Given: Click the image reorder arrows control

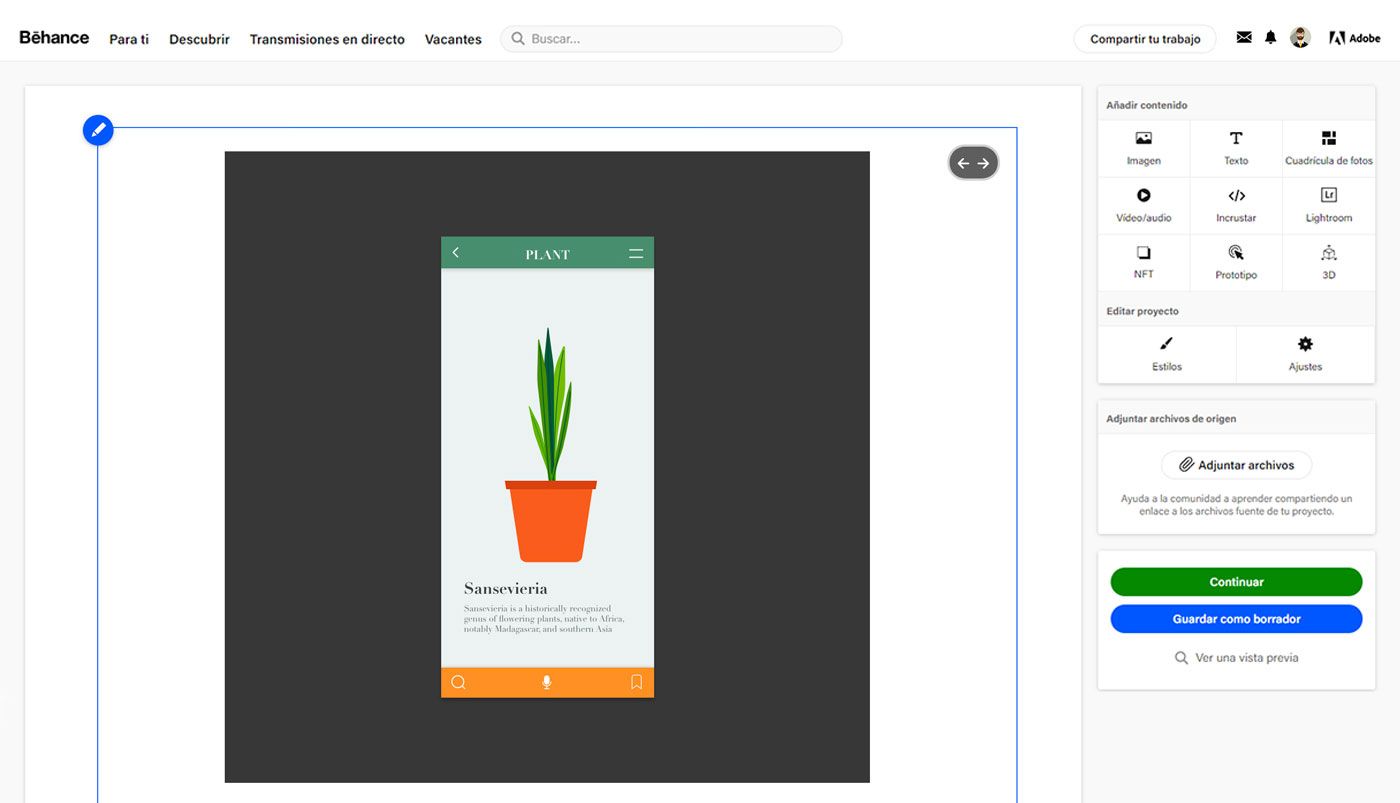Looking at the screenshot, I should [x=973, y=162].
